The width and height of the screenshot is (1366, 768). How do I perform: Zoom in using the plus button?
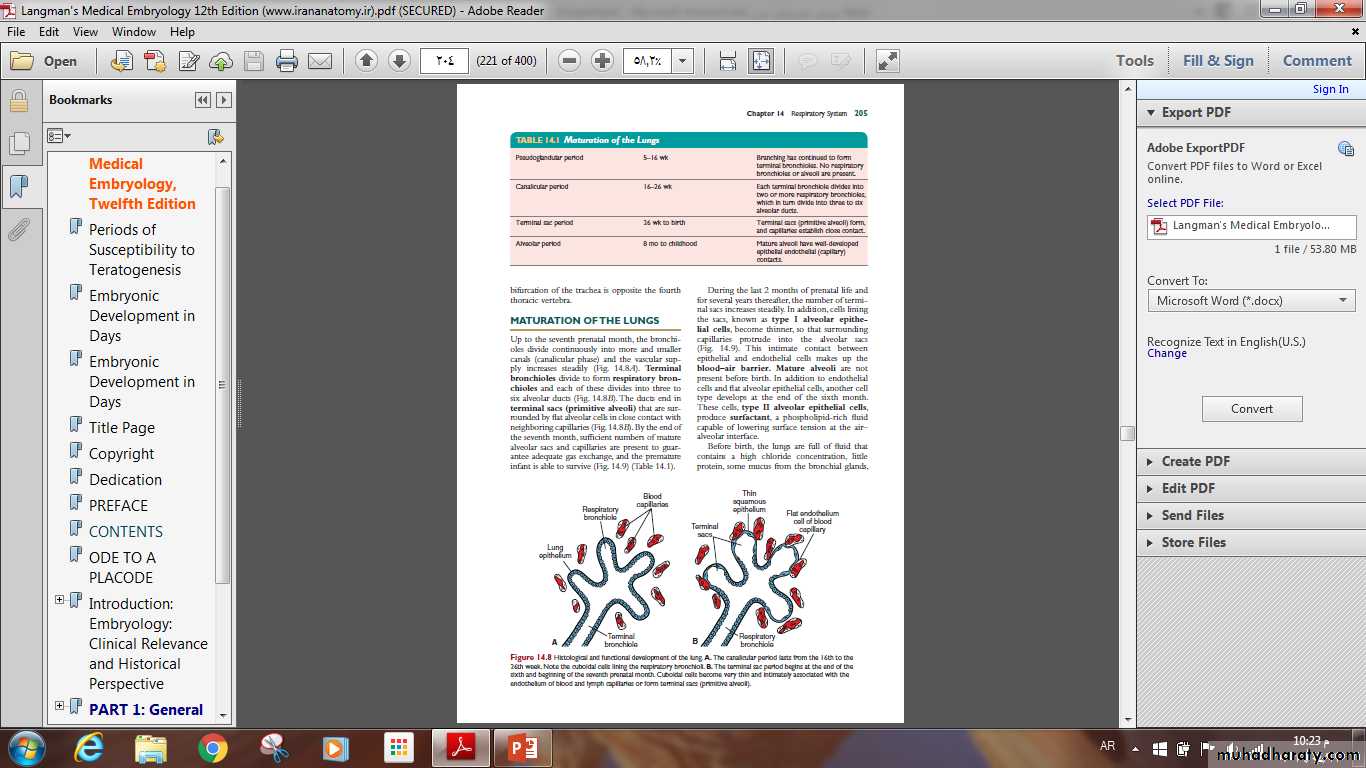(x=602, y=61)
